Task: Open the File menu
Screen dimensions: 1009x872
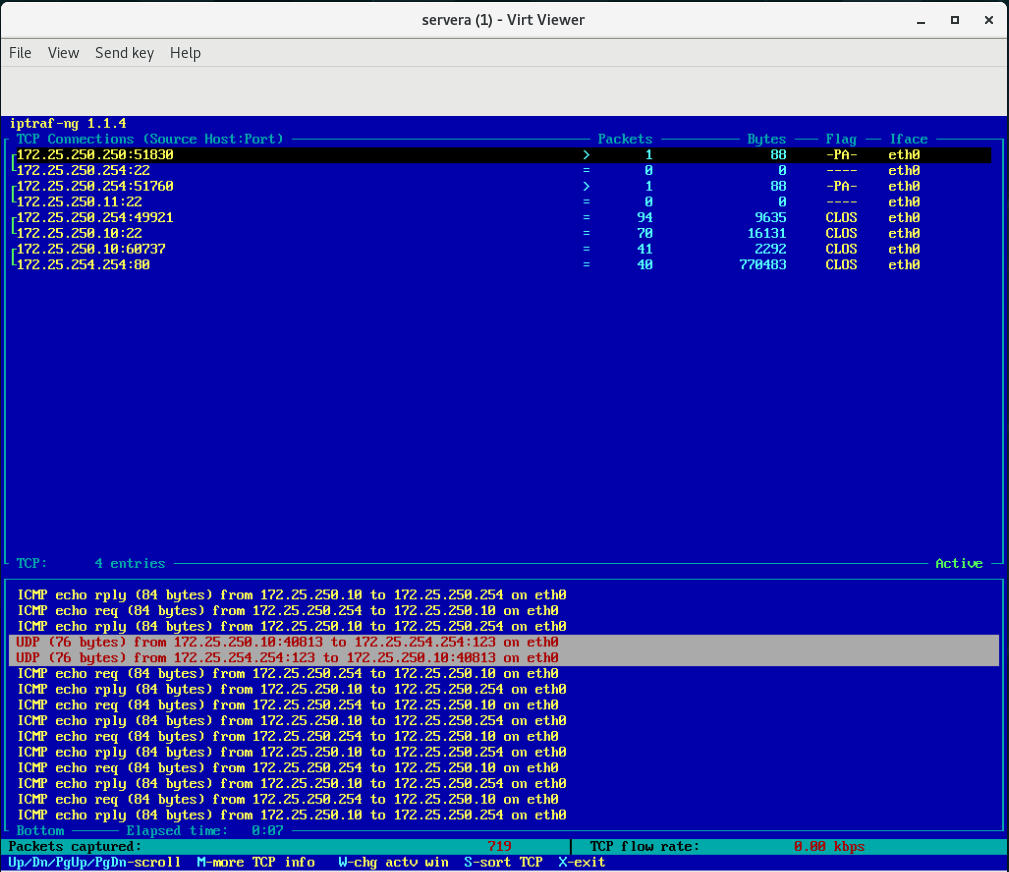Action: tap(20, 53)
